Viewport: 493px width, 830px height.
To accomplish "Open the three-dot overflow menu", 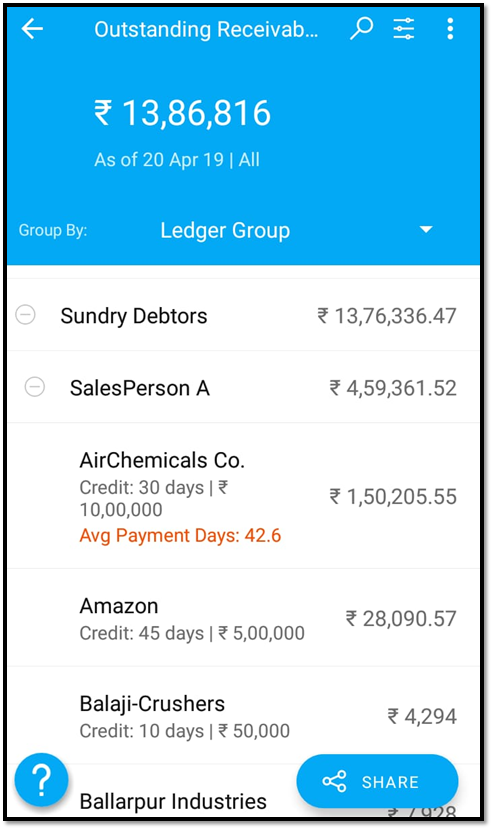I will (450, 29).
